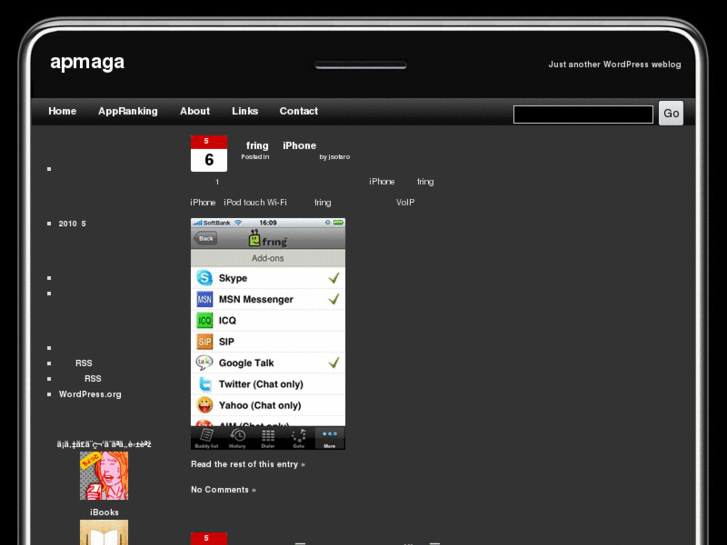Click the fring screenshot image
Image resolution: width=727 pixels, height=545 pixels.
[x=268, y=334]
